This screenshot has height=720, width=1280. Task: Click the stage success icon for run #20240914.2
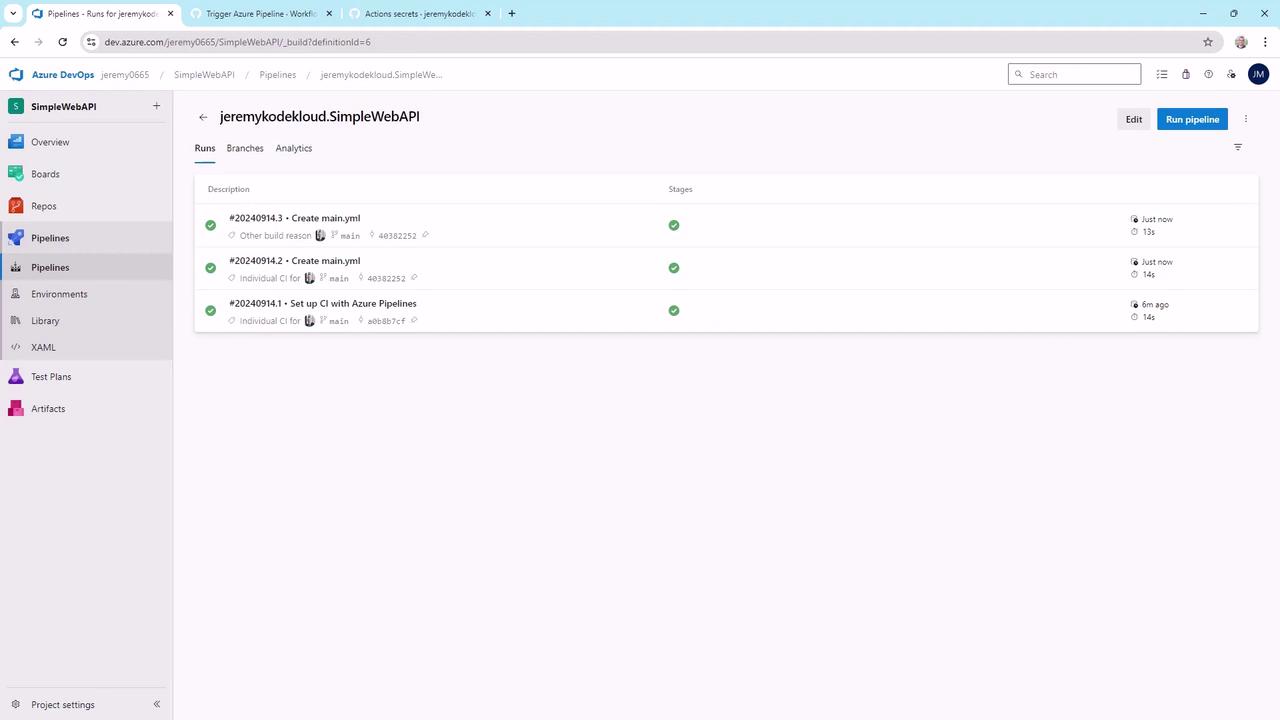pos(674,268)
